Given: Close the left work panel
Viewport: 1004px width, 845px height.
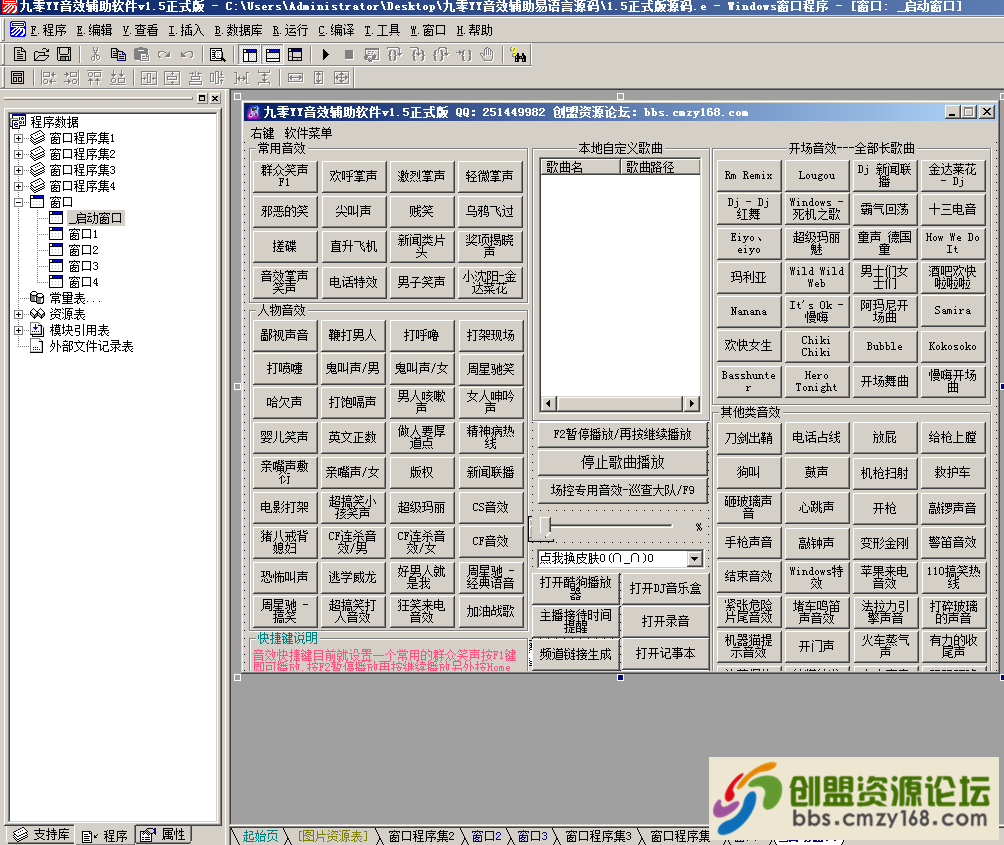Looking at the screenshot, I should point(215,98).
